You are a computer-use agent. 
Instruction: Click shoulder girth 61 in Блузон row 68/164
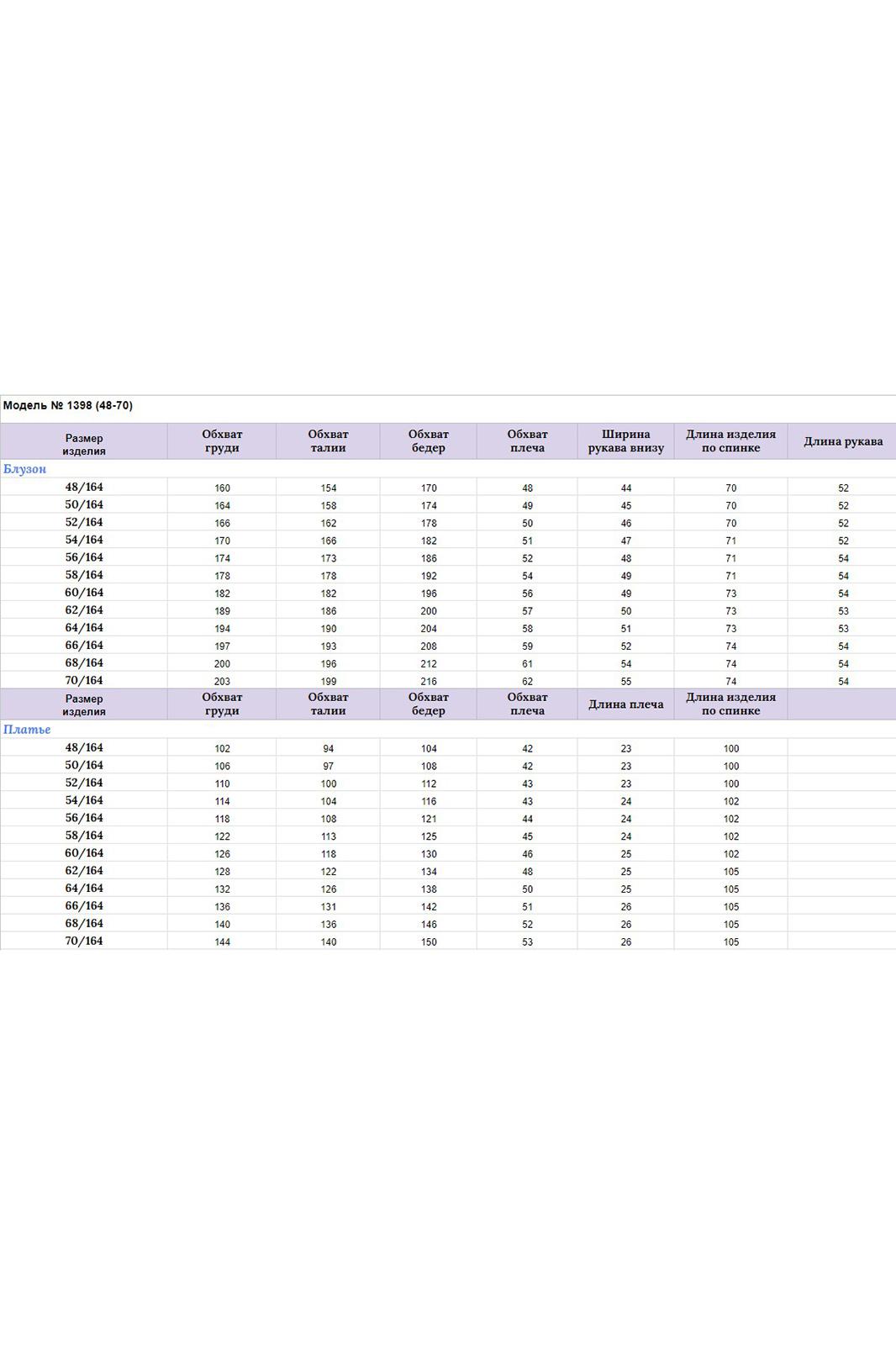click(x=527, y=664)
